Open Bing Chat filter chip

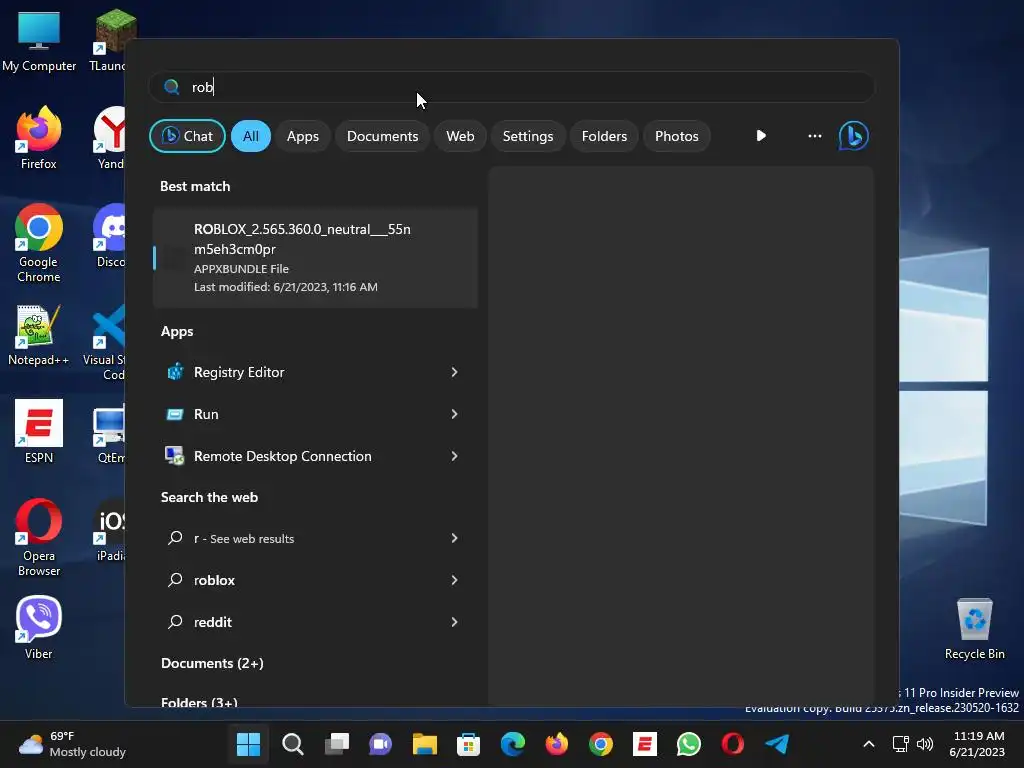tap(187, 136)
